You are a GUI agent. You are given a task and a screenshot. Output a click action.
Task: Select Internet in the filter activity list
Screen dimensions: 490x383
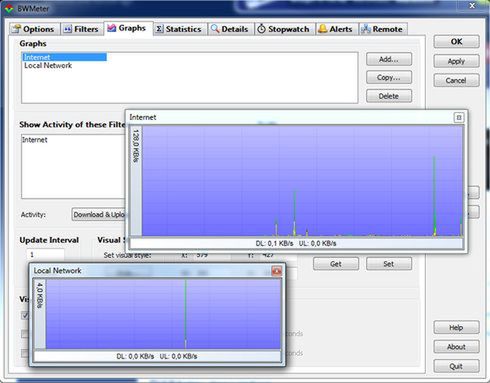tap(35, 140)
